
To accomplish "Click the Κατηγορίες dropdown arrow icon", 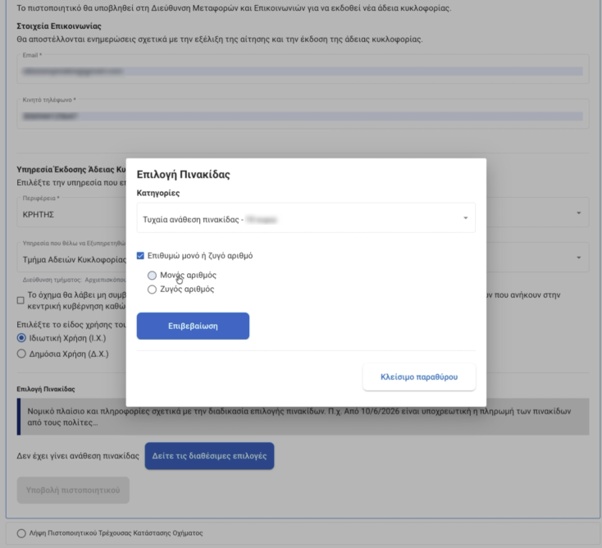I will [x=465, y=218].
